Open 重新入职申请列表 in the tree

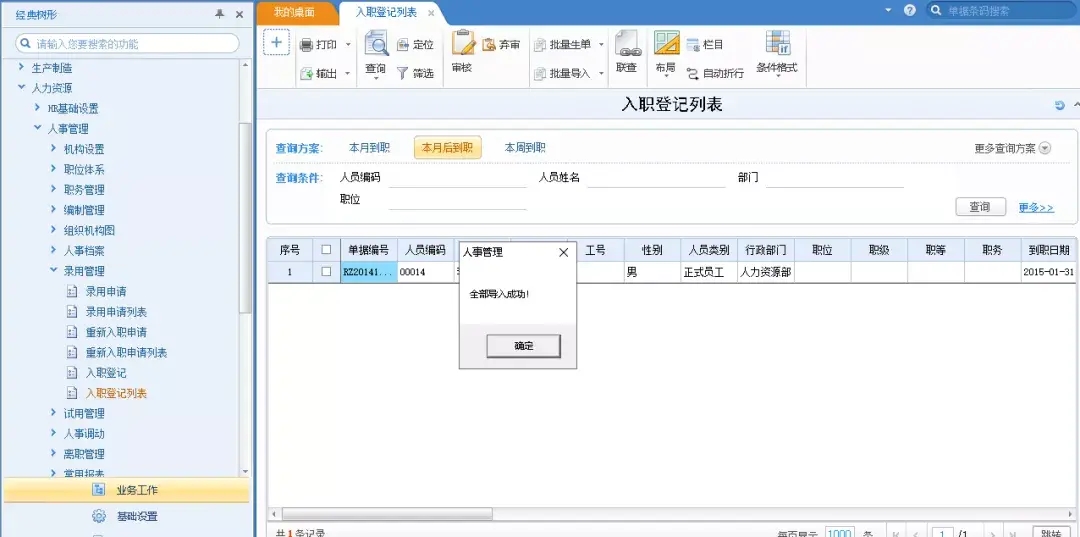pos(126,352)
